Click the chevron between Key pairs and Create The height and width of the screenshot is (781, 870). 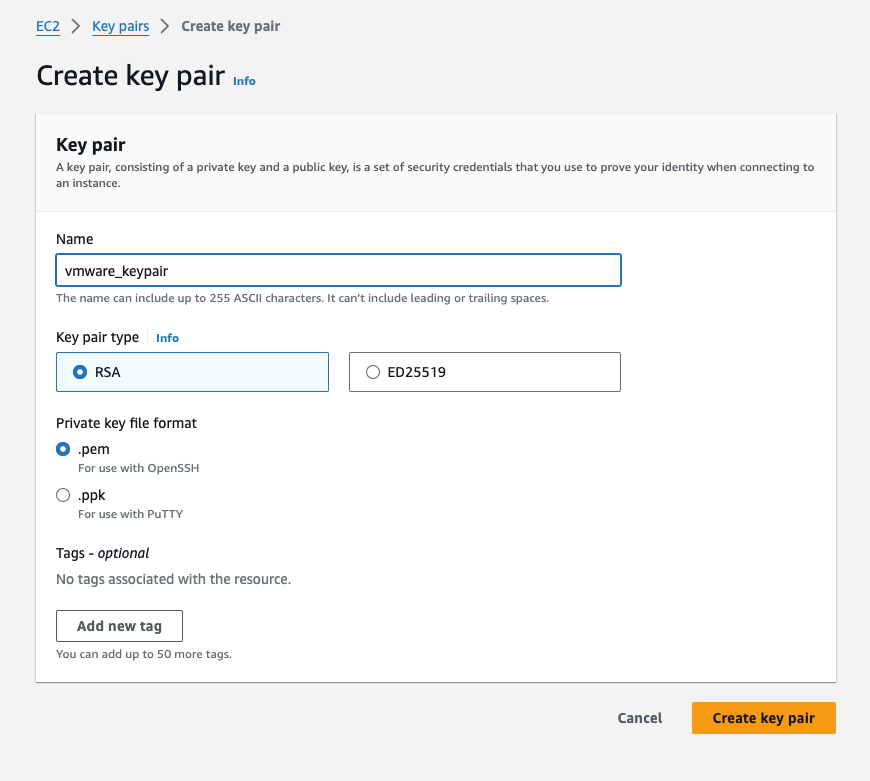coord(165,26)
